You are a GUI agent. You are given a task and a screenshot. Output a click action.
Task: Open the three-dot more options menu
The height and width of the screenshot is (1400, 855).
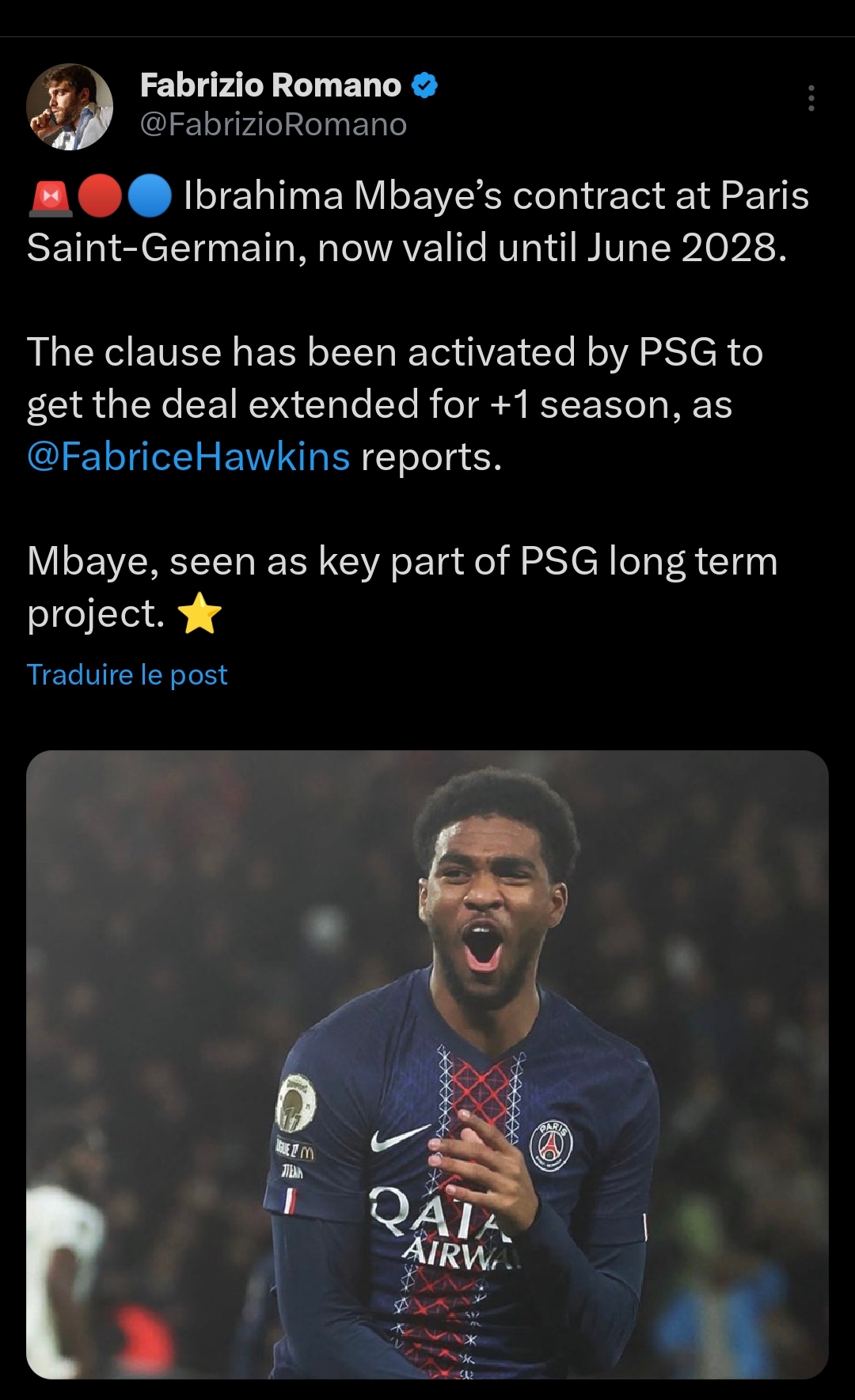(x=811, y=98)
